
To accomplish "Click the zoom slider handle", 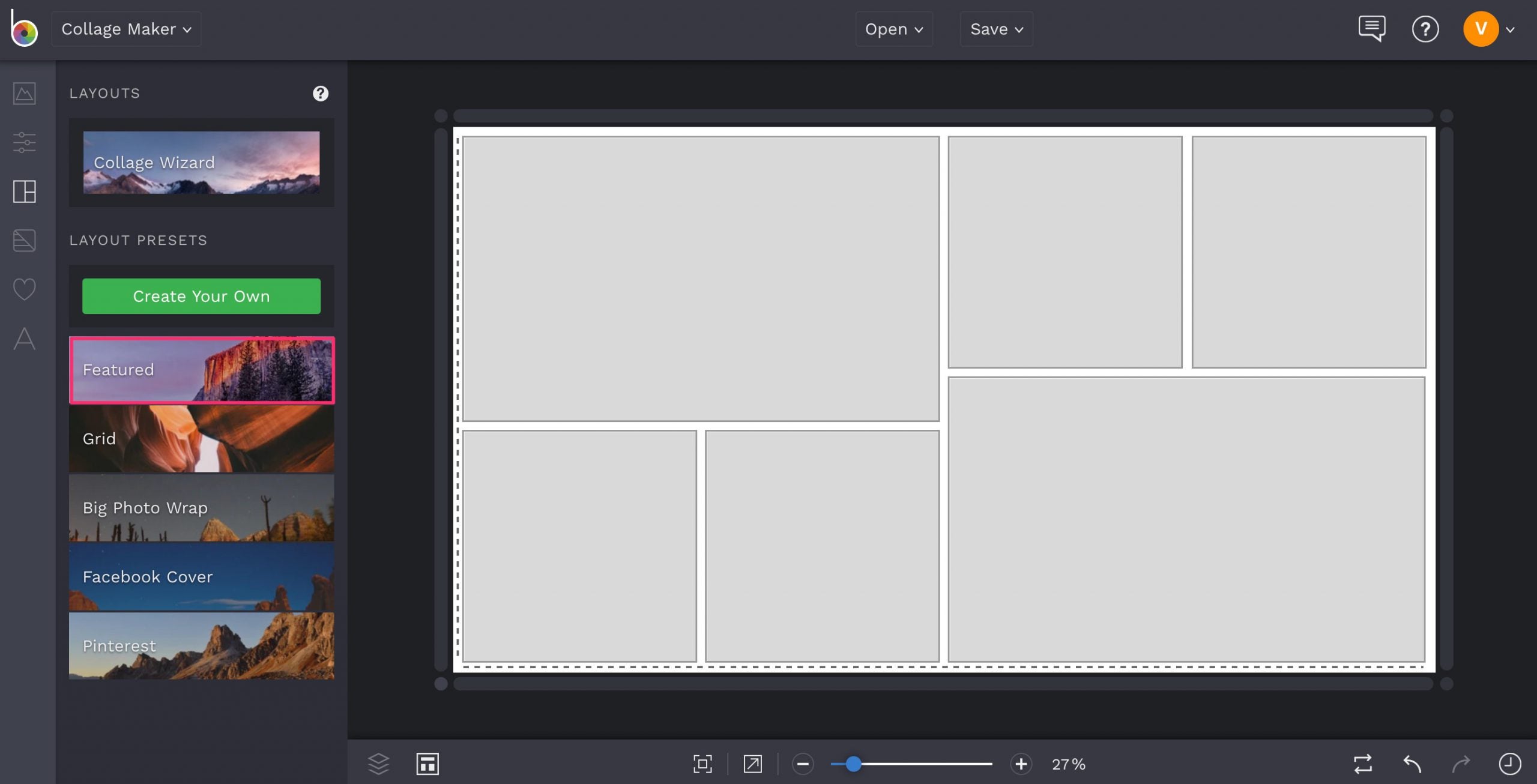I will point(853,764).
